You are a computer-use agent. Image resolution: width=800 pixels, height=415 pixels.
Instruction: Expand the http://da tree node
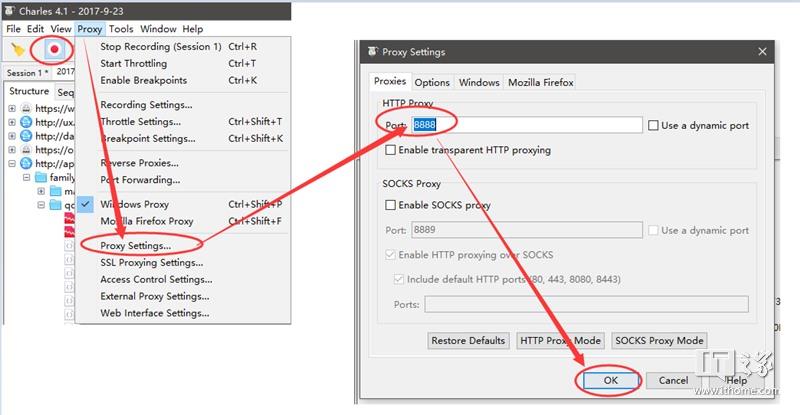point(12,136)
